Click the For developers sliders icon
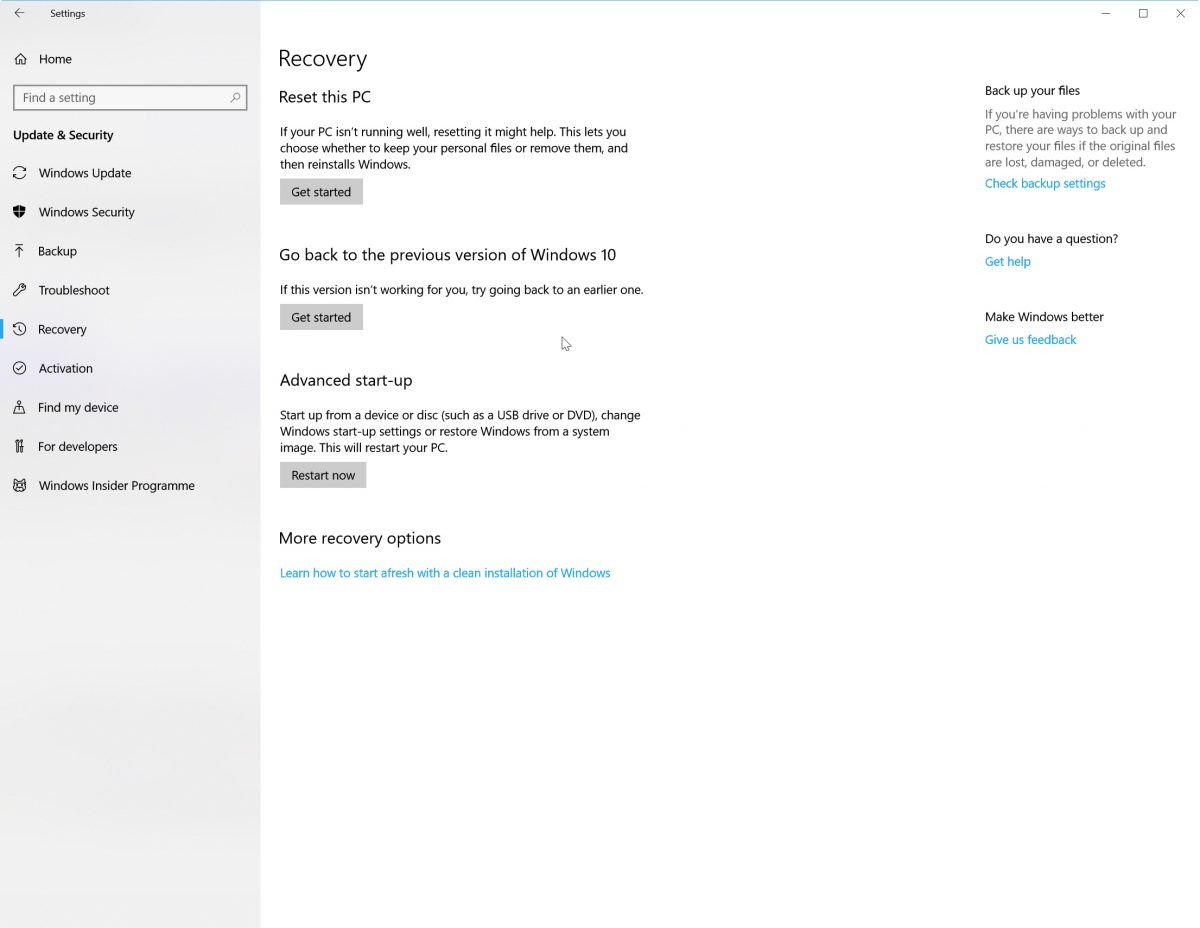 coord(19,446)
